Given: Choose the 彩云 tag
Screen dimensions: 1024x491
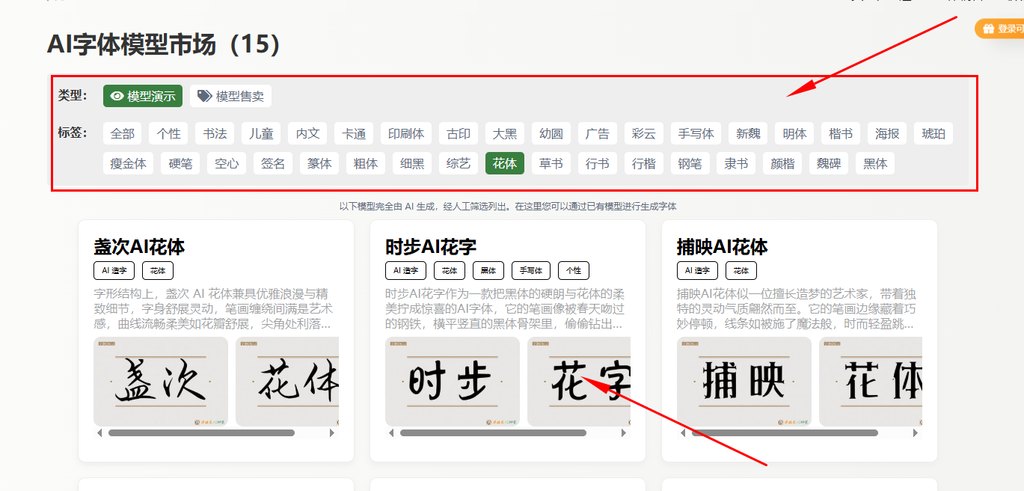Looking at the screenshot, I should click(644, 133).
